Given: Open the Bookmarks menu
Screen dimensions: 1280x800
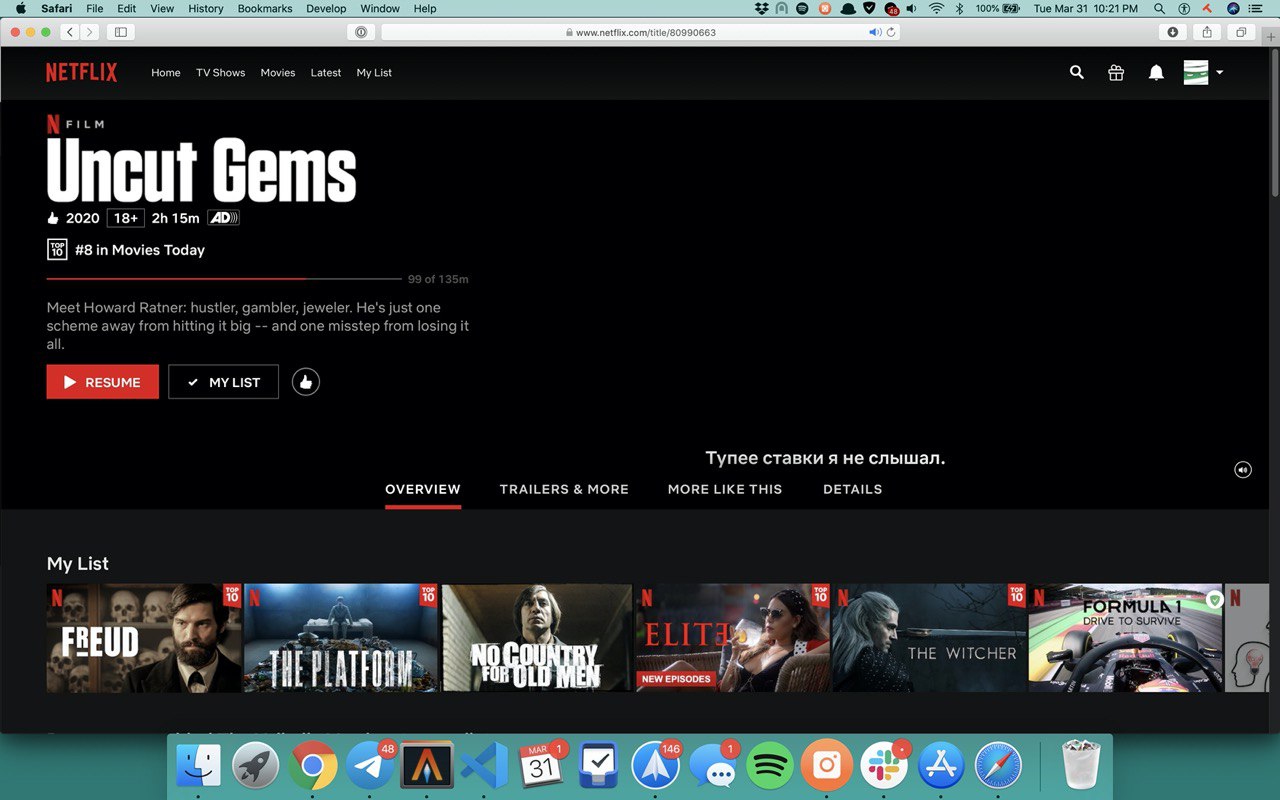Looking at the screenshot, I should coord(265,8).
